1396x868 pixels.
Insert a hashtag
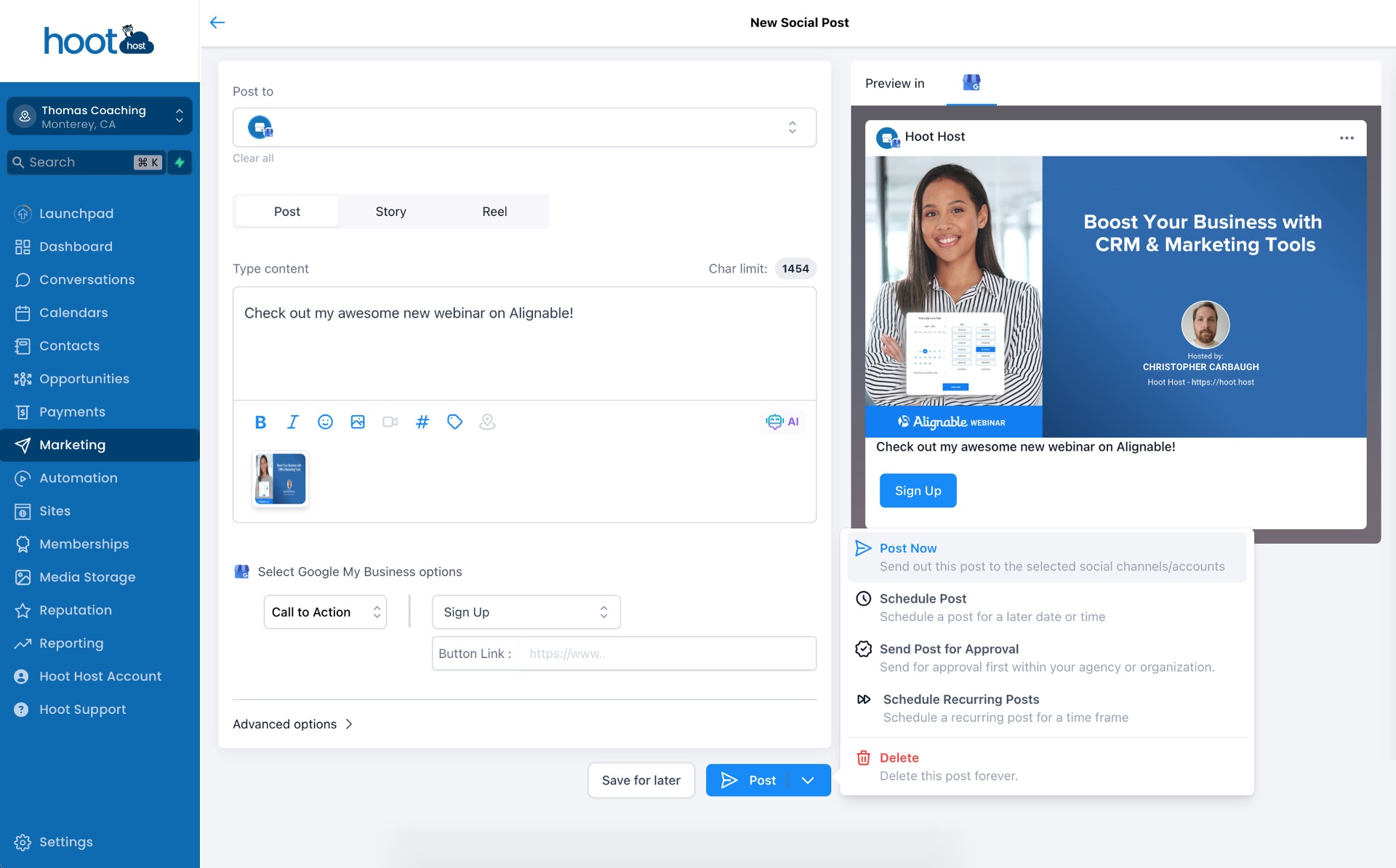point(422,422)
